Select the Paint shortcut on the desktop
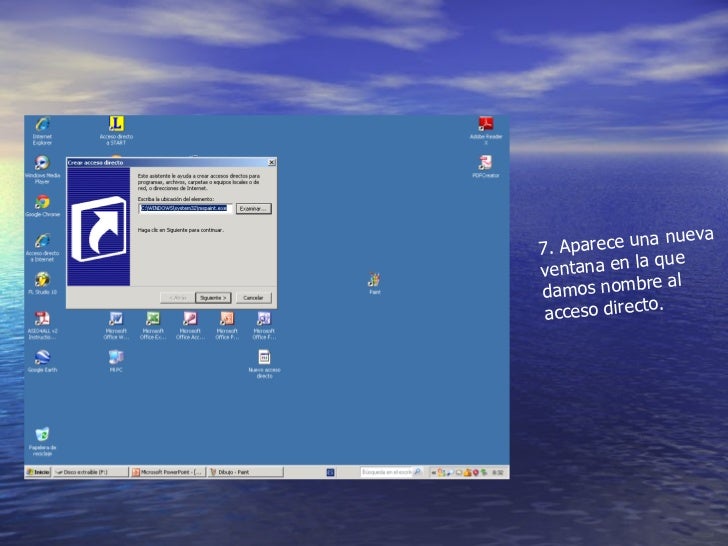 (x=374, y=280)
